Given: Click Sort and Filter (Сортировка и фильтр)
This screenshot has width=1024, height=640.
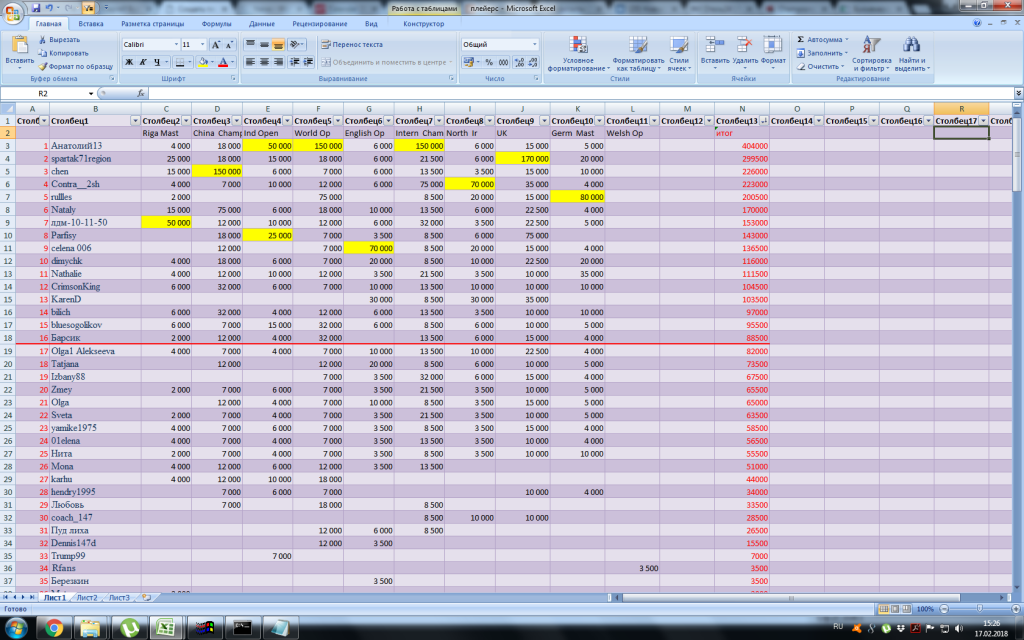Looking at the screenshot, I should 872,46.
